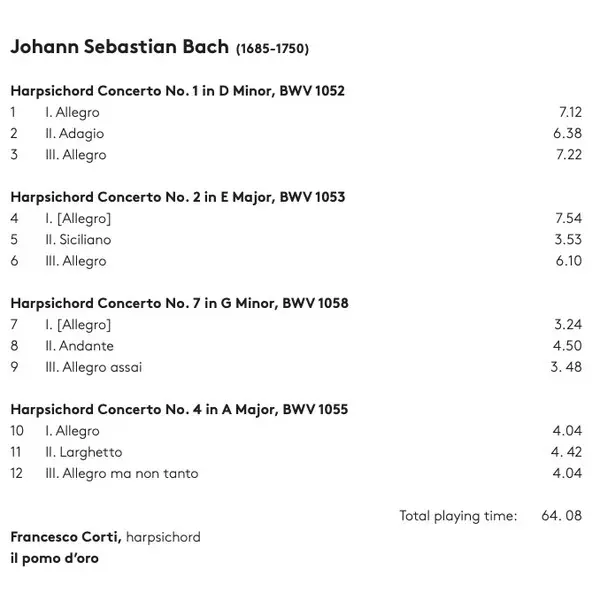The image size is (600, 600).
Task: Open Harpsichord Concerto No. 2 in E Major title
Action: pyautogui.click(x=177, y=197)
